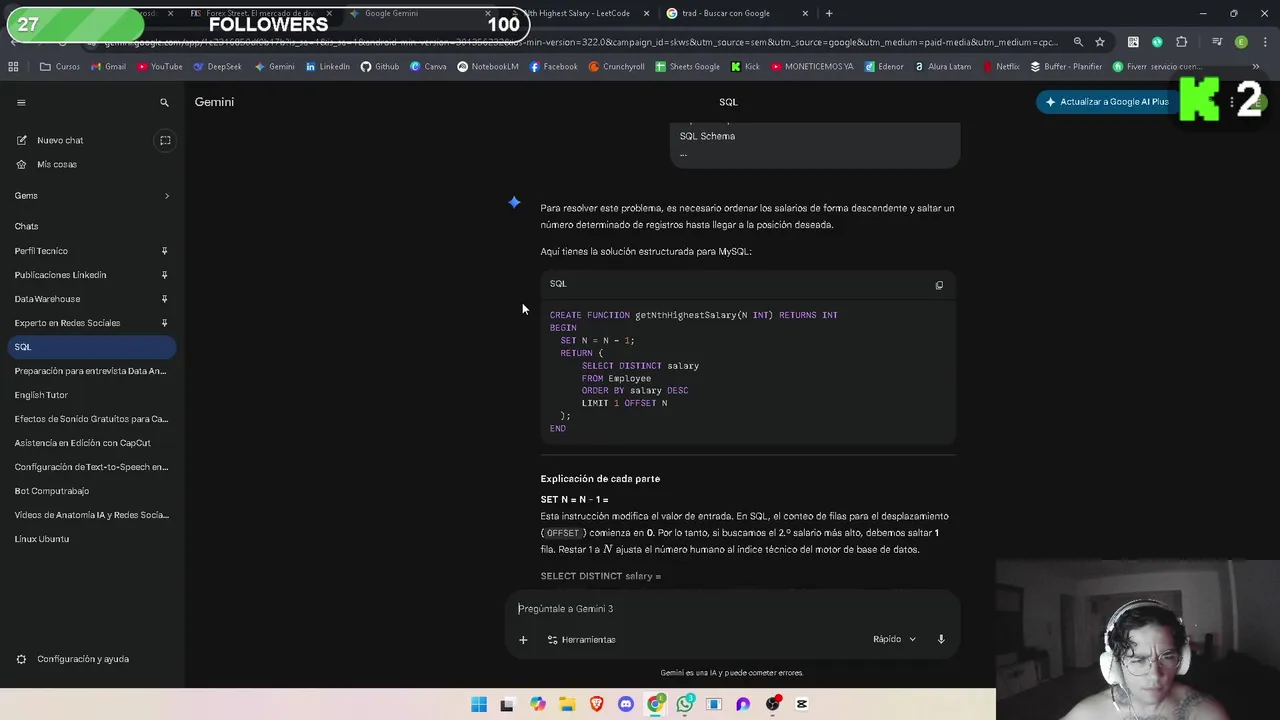Open File Explorer from the taskbar
This screenshot has height=720, width=1280.
pos(567,704)
